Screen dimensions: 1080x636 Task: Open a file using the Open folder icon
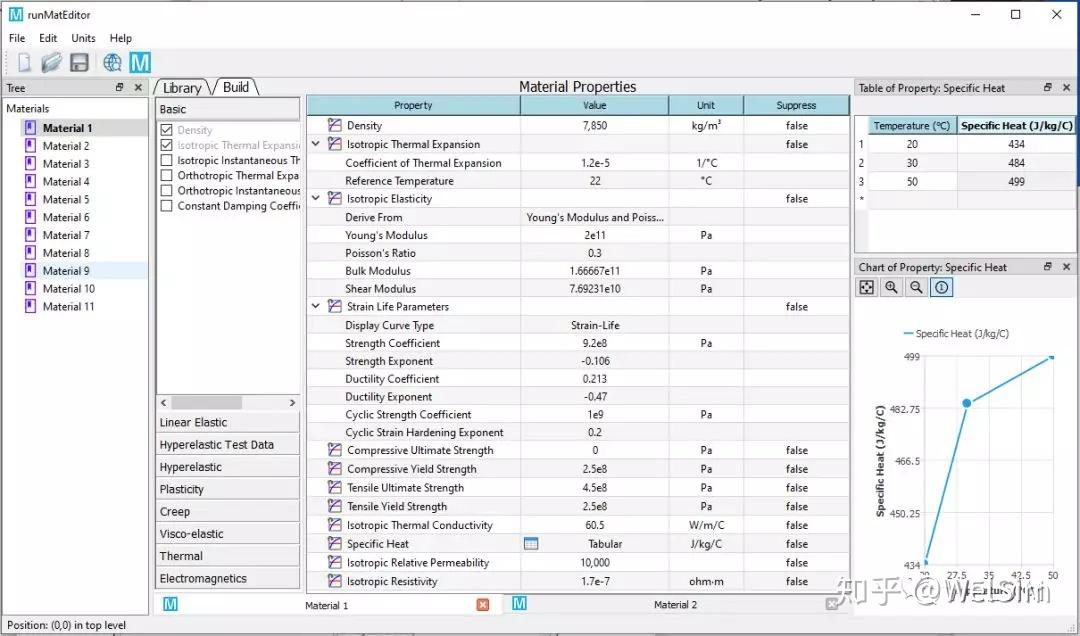point(51,61)
